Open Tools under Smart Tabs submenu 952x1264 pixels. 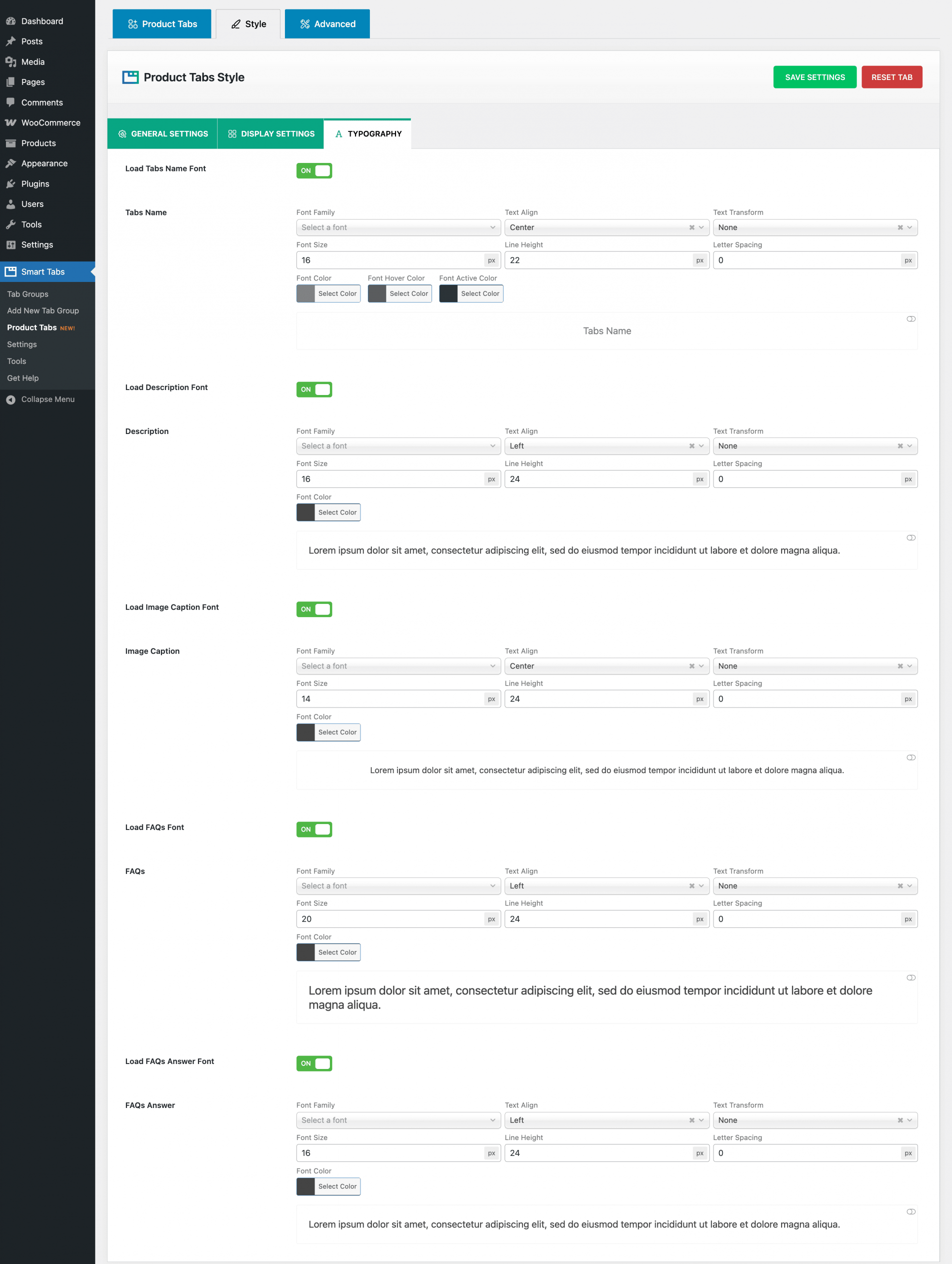pos(17,361)
